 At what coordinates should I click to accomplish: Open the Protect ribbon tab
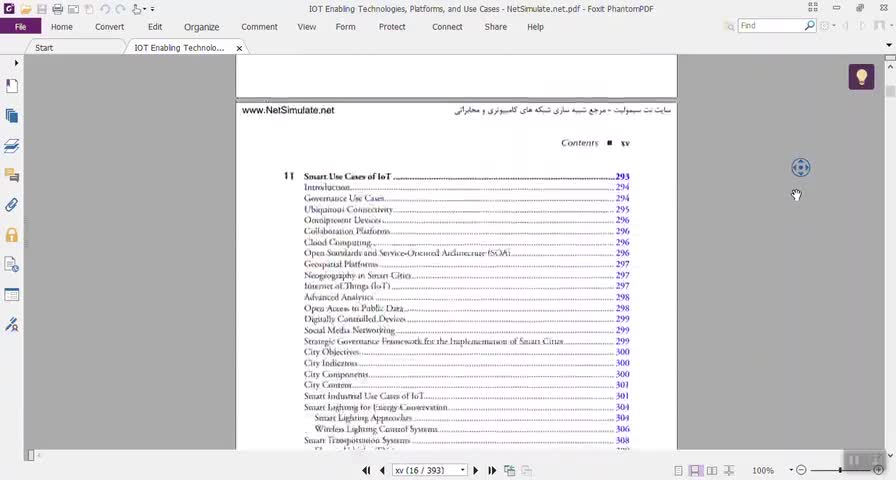tap(392, 27)
